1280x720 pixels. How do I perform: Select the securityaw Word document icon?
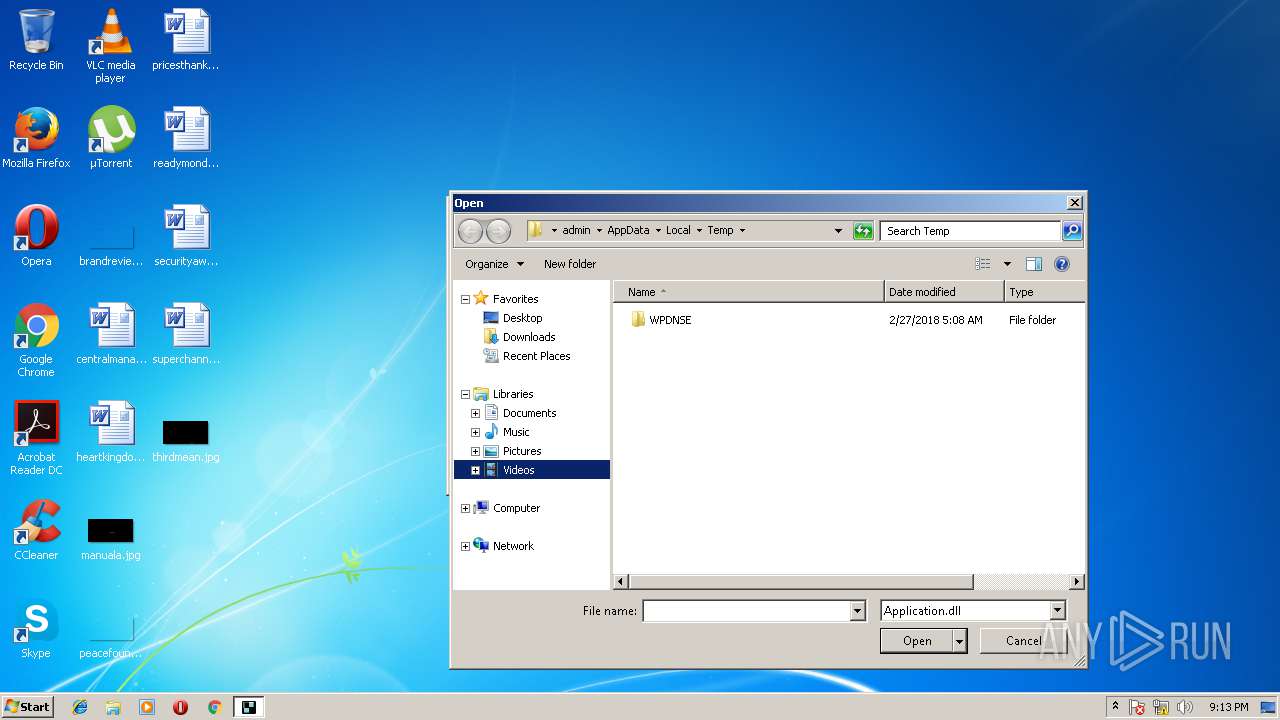click(186, 236)
